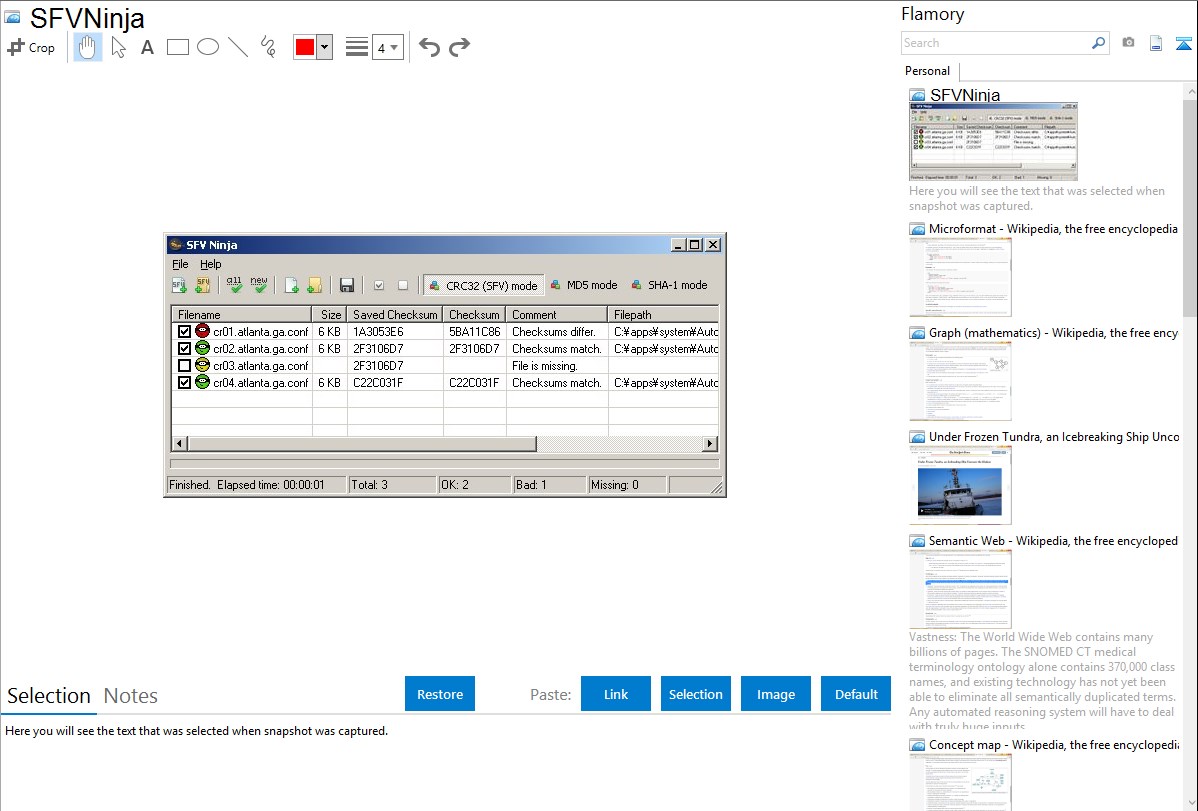Choose the freehand drawing tool
1198x811 pixels.
tap(268, 47)
